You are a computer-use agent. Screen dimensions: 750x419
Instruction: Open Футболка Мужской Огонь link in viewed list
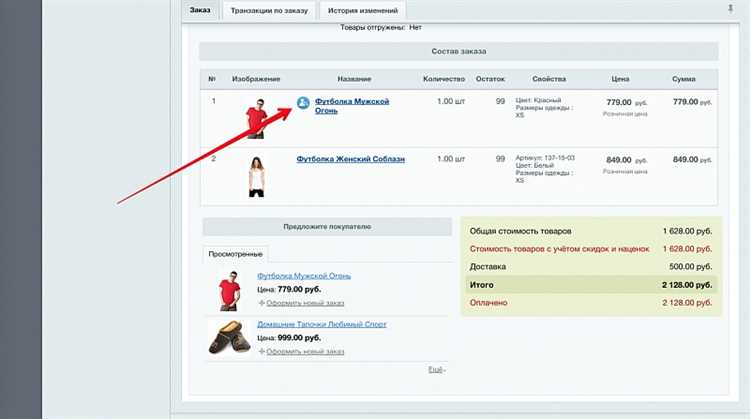pyautogui.click(x=304, y=276)
